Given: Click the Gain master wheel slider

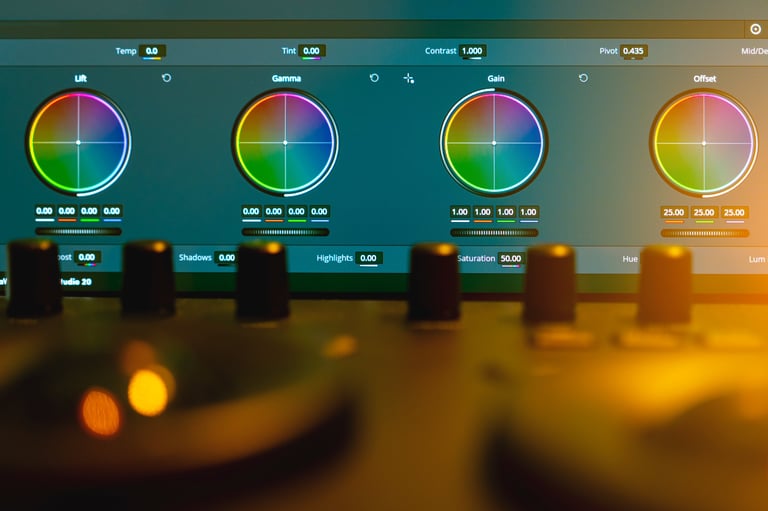Looking at the screenshot, I should pyautogui.click(x=494, y=233).
